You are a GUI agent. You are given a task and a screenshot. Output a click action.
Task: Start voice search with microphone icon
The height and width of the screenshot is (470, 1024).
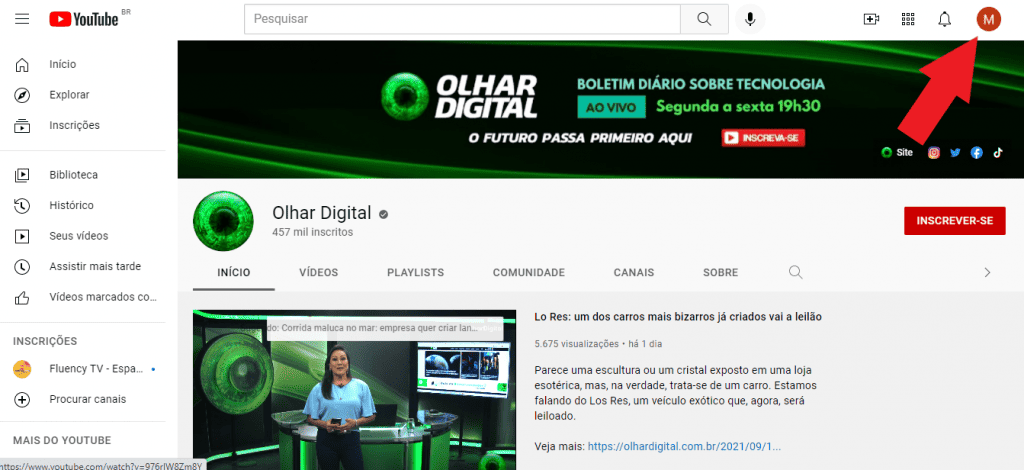pyautogui.click(x=750, y=19)
